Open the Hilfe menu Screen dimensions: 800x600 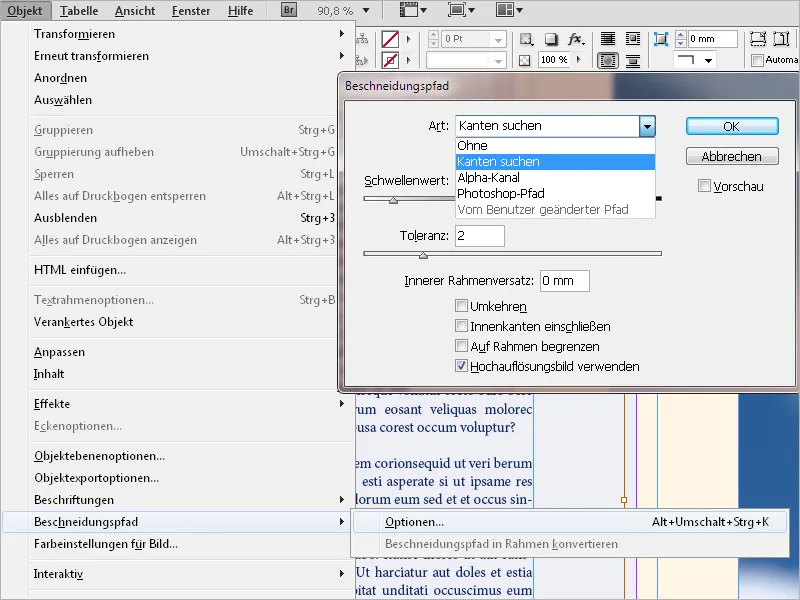tap(240, 10)
